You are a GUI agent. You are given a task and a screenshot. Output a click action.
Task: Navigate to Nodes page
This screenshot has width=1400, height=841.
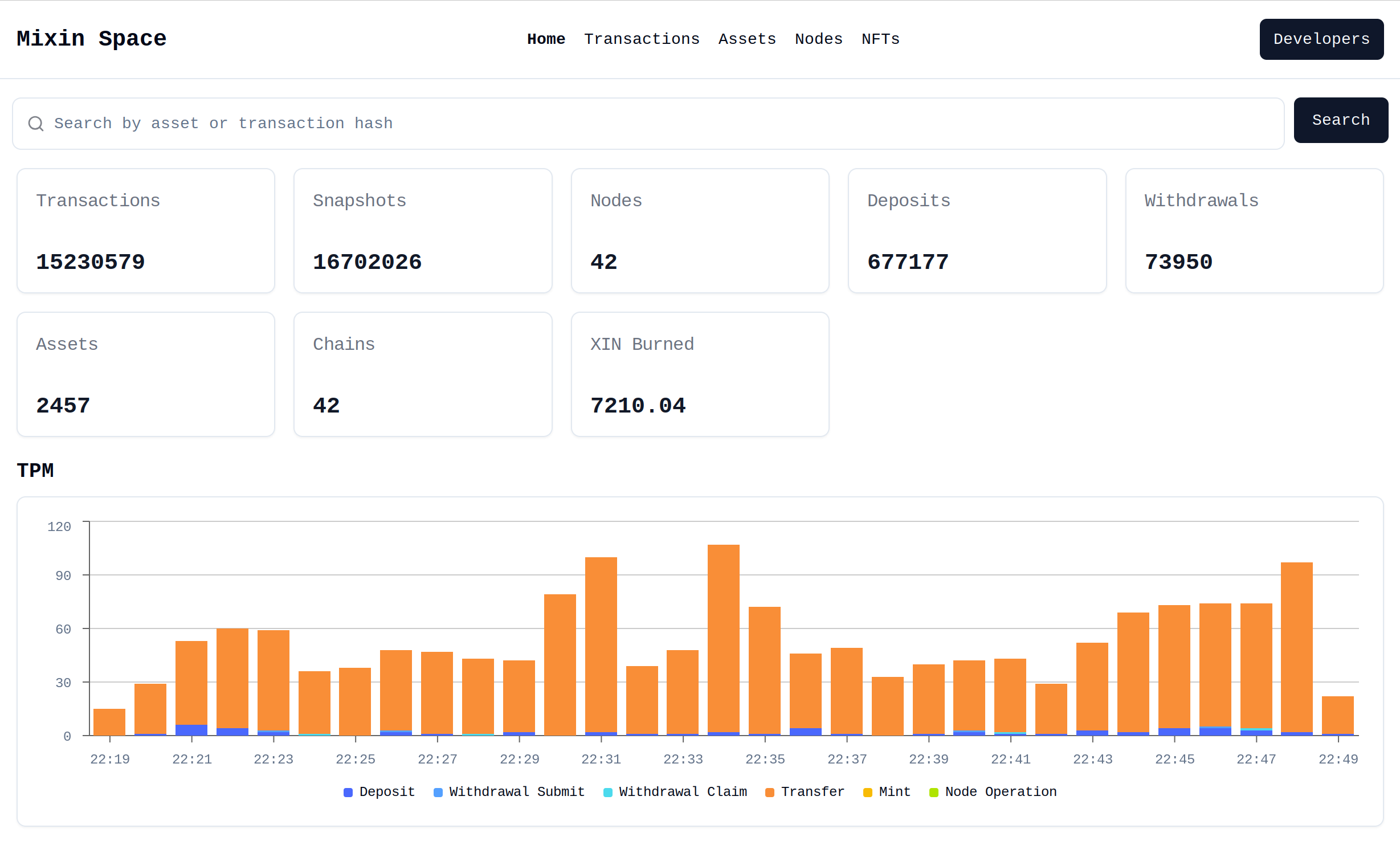pos(818,39)
